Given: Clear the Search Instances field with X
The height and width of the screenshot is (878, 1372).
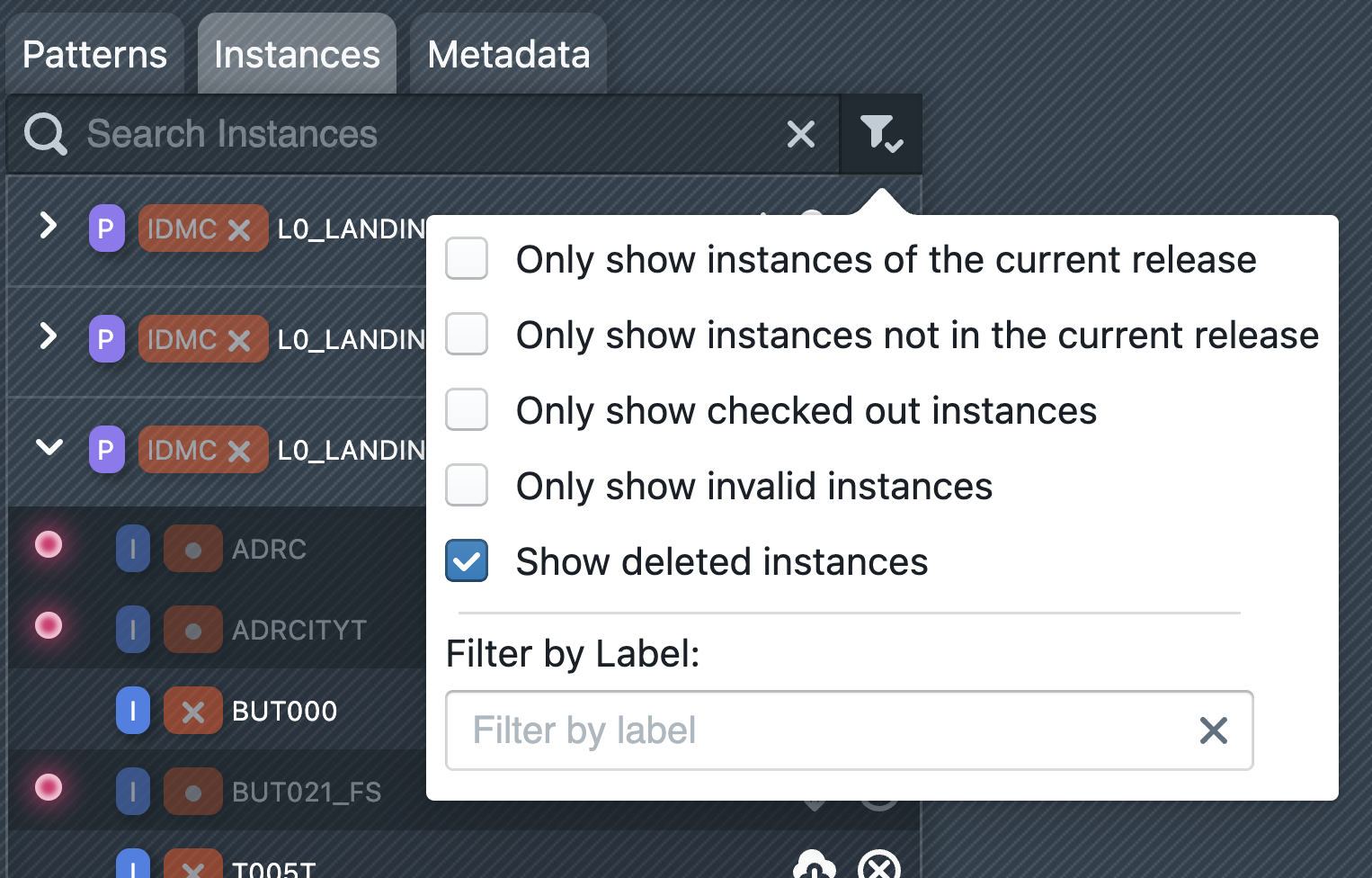Looking at the screenshot, I should click(x=800, y=134).
